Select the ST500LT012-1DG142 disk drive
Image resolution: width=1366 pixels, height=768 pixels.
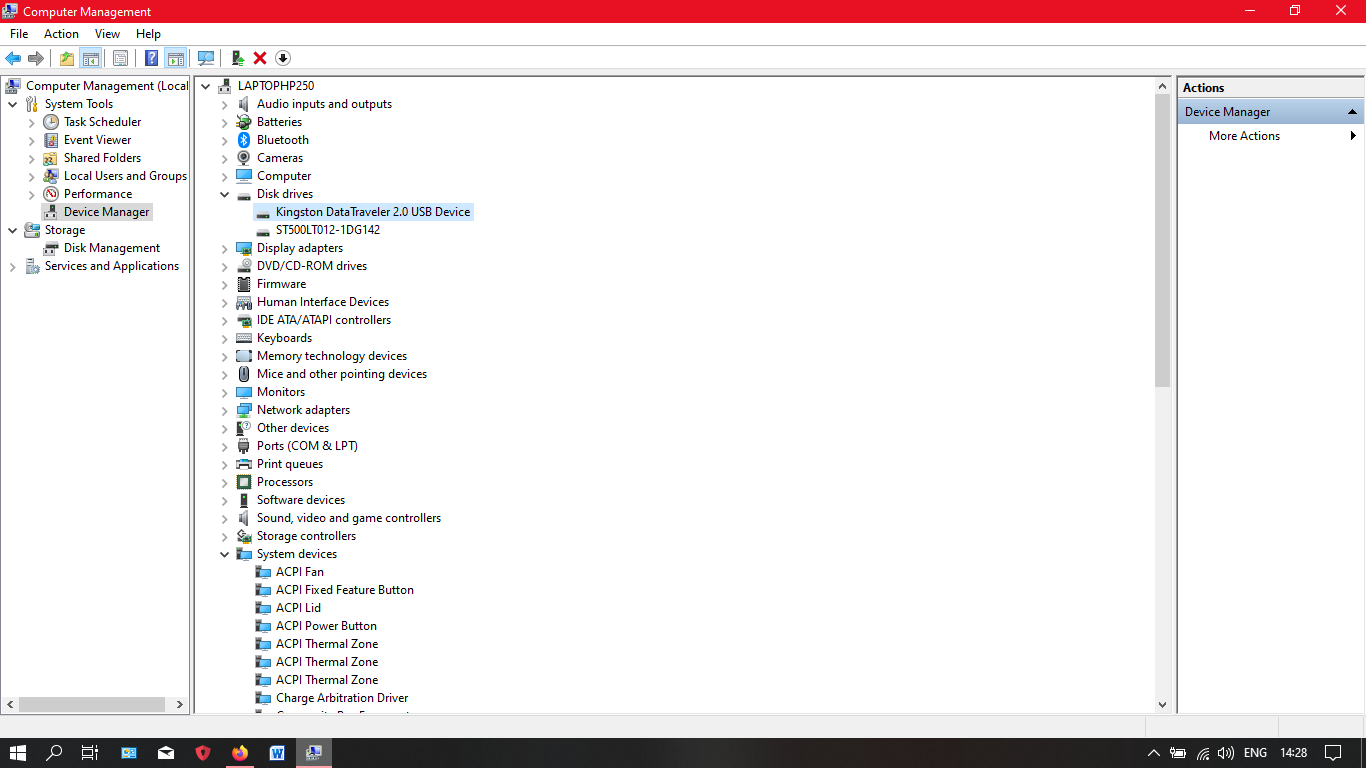click(x=328, y=230)
